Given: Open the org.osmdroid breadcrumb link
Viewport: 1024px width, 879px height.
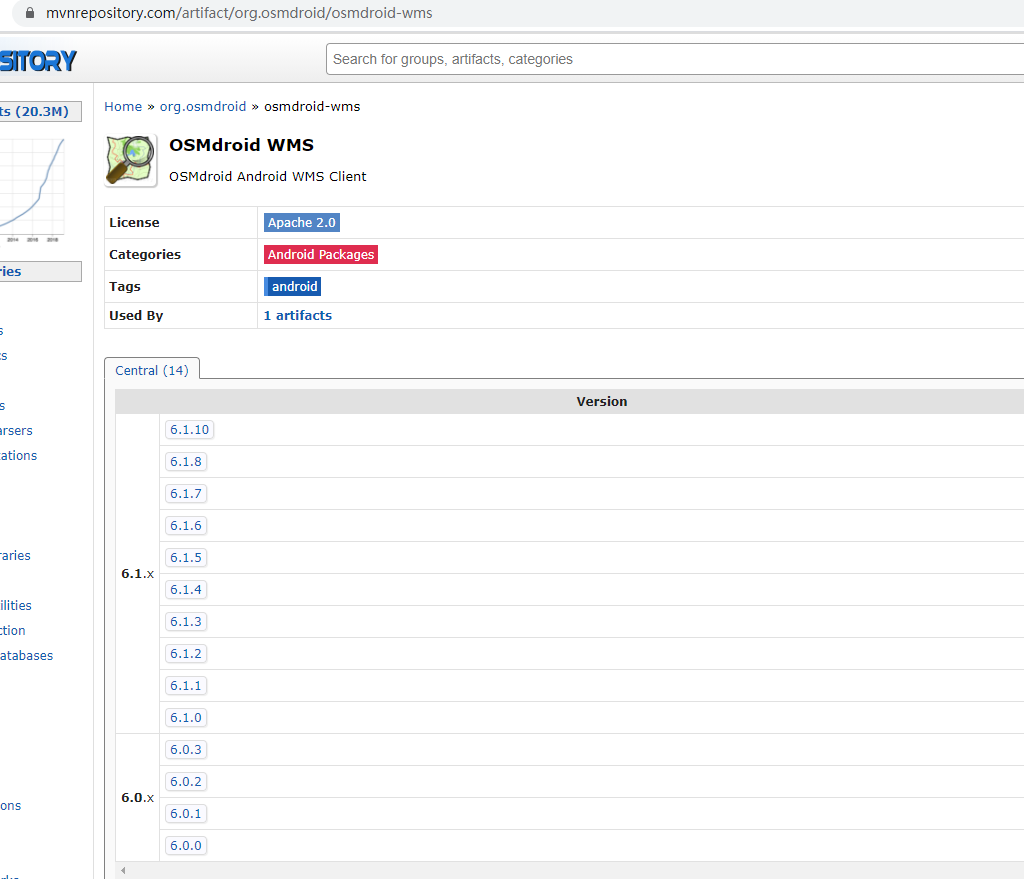Looking at the screenshot, I should tap(202, 106).
